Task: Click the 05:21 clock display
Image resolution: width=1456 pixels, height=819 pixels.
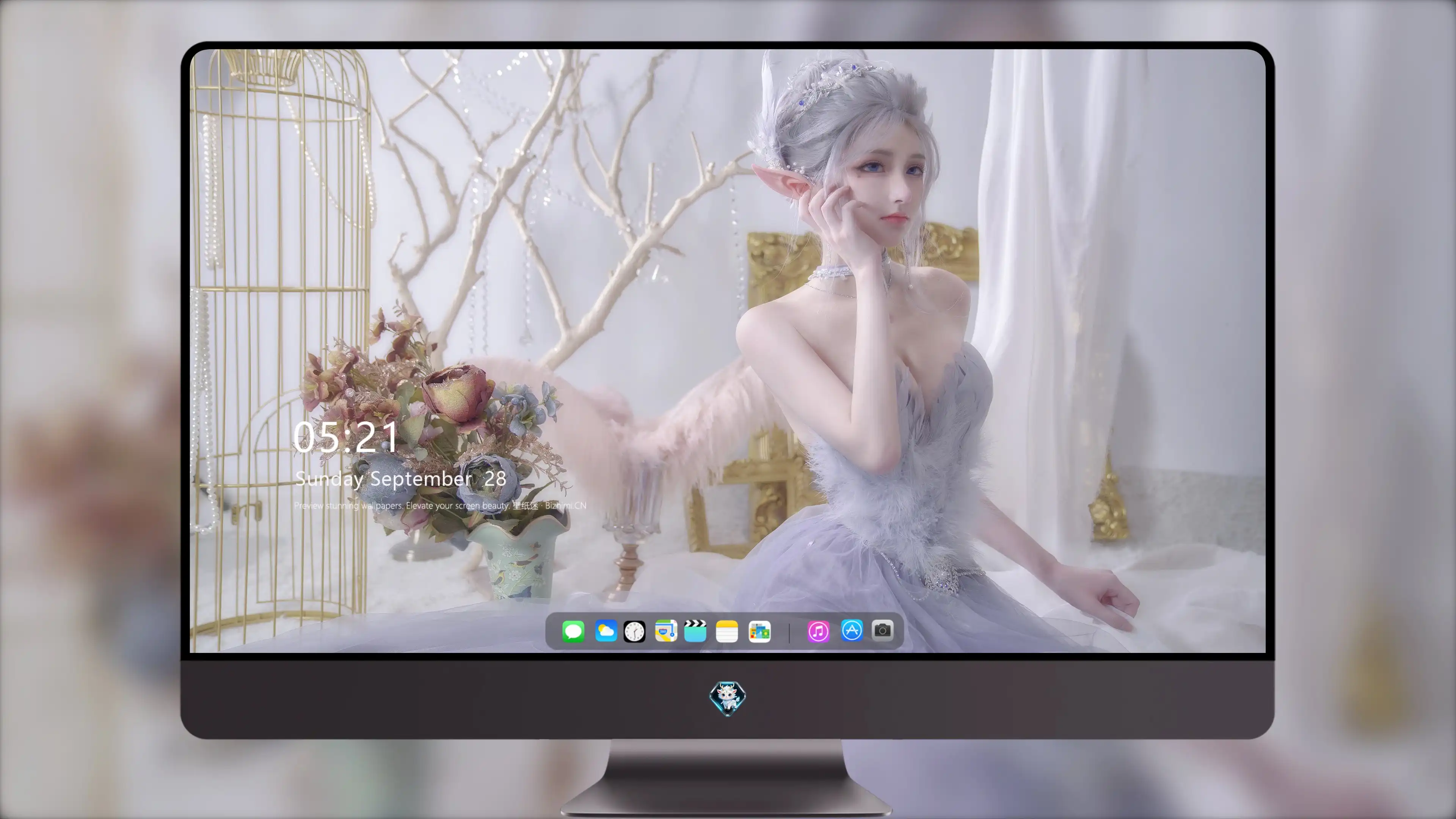Action: tap(345, 437)
